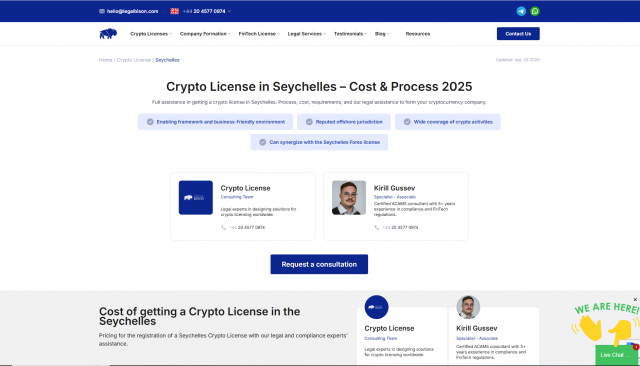Click checkmark icon on 'Wide coverage of crypto activities'

point(407,122)
